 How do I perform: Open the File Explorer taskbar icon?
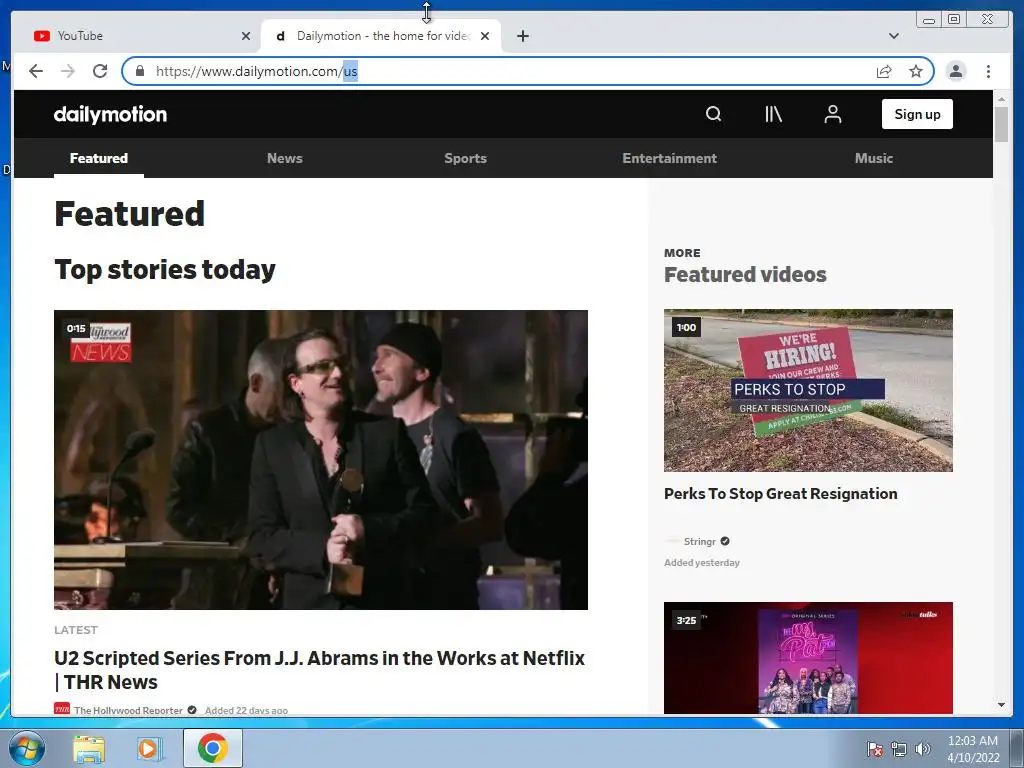pyautogui.click(x=89, y=749)
